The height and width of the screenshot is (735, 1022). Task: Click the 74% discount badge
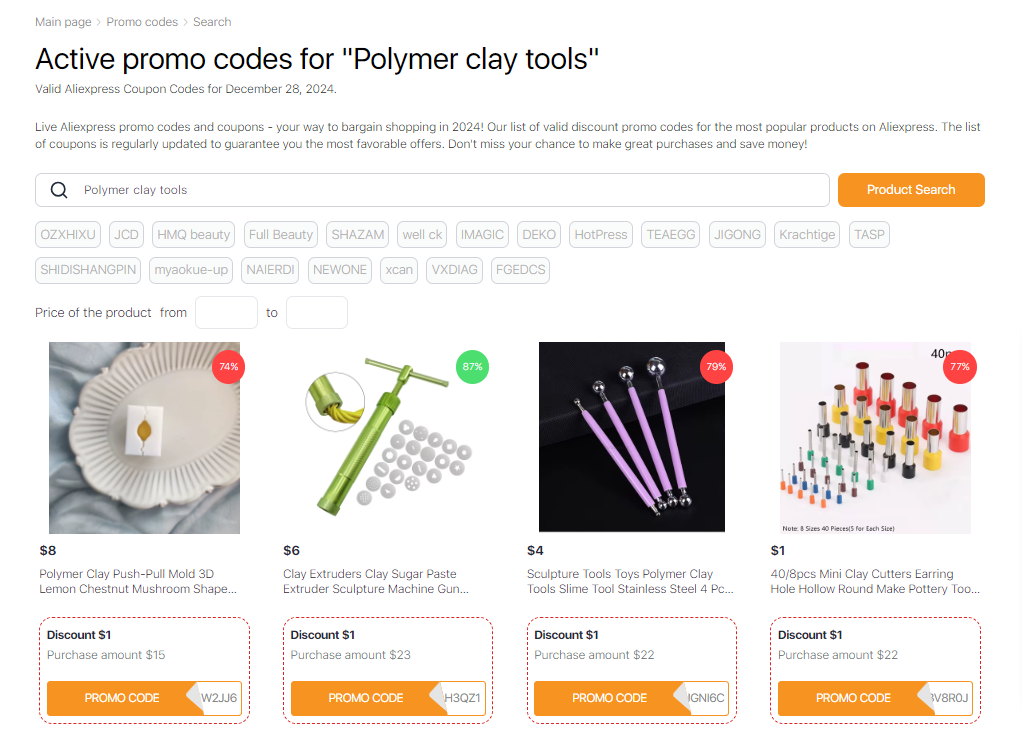[x=228, y=367]
